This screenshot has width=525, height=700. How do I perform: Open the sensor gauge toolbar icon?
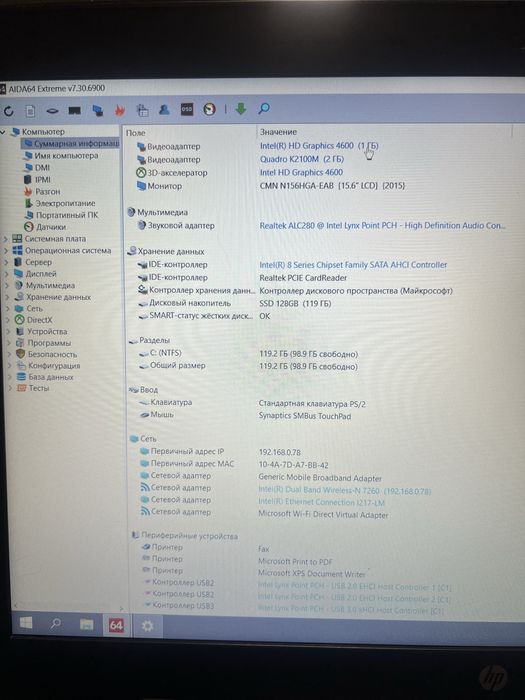209,109
